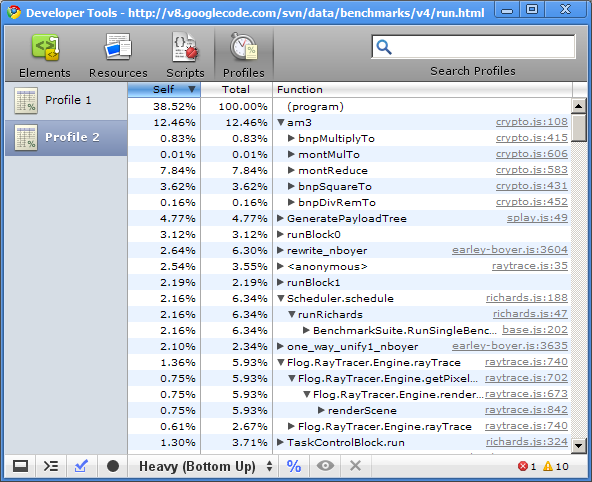Open the splay.js:49 source link

tap(537, 218)
